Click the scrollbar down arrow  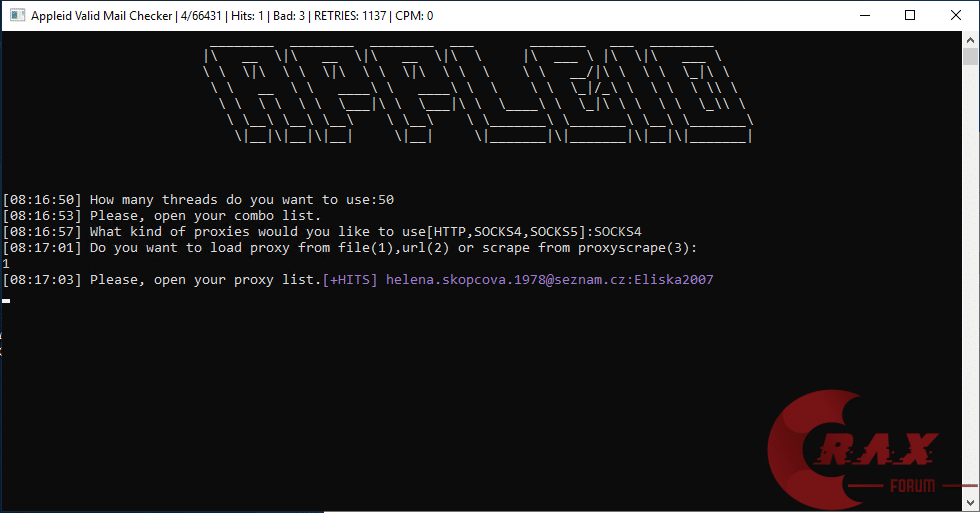click(x=970, y=502)
